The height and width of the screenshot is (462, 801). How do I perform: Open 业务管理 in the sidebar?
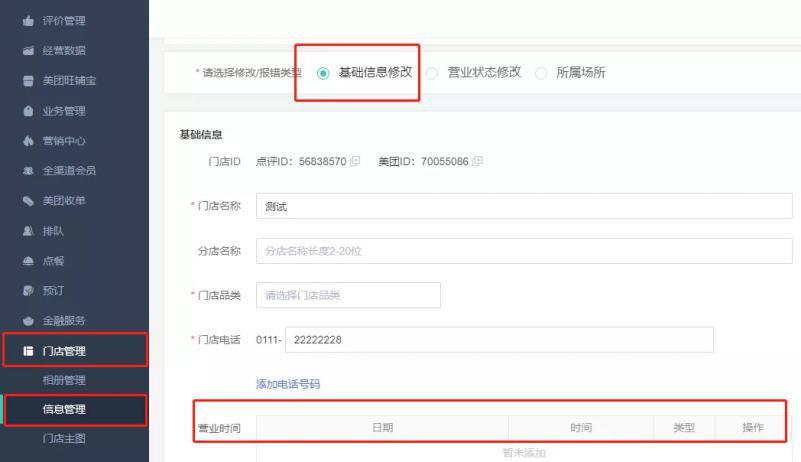(x=64, y=111)
